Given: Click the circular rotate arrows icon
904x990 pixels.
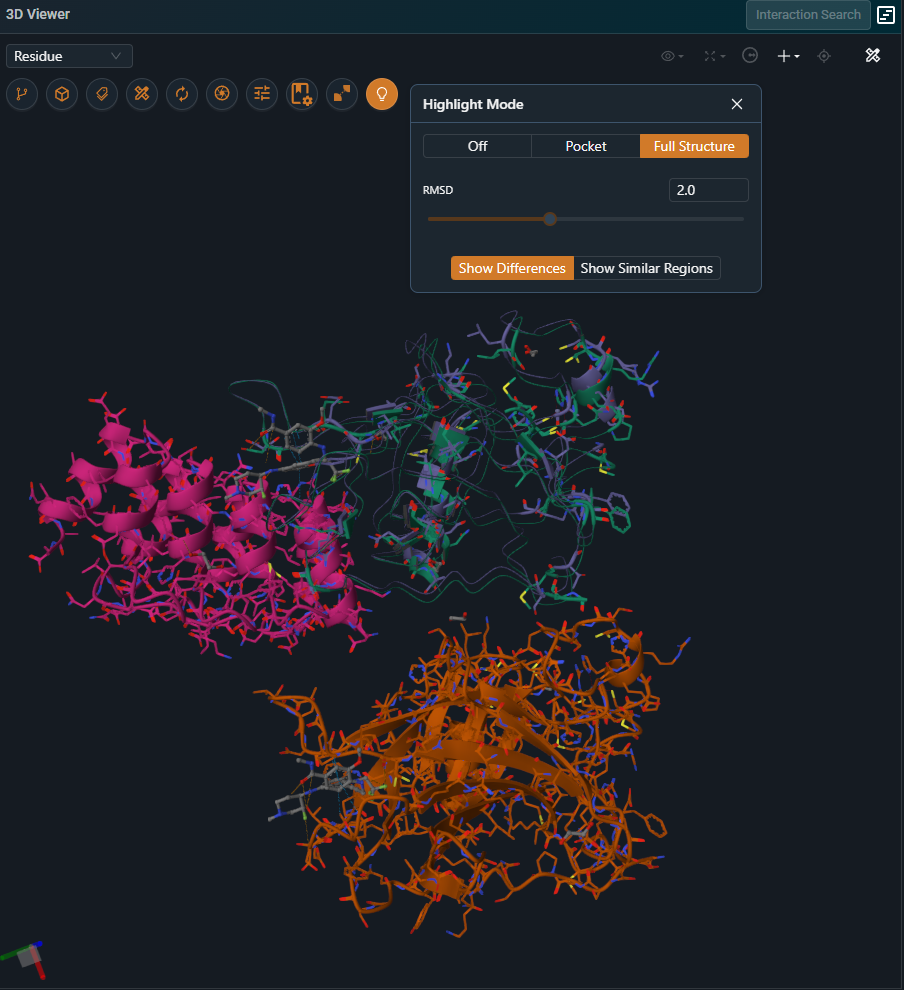Looking at the screenshot, I should coord(182,94).
